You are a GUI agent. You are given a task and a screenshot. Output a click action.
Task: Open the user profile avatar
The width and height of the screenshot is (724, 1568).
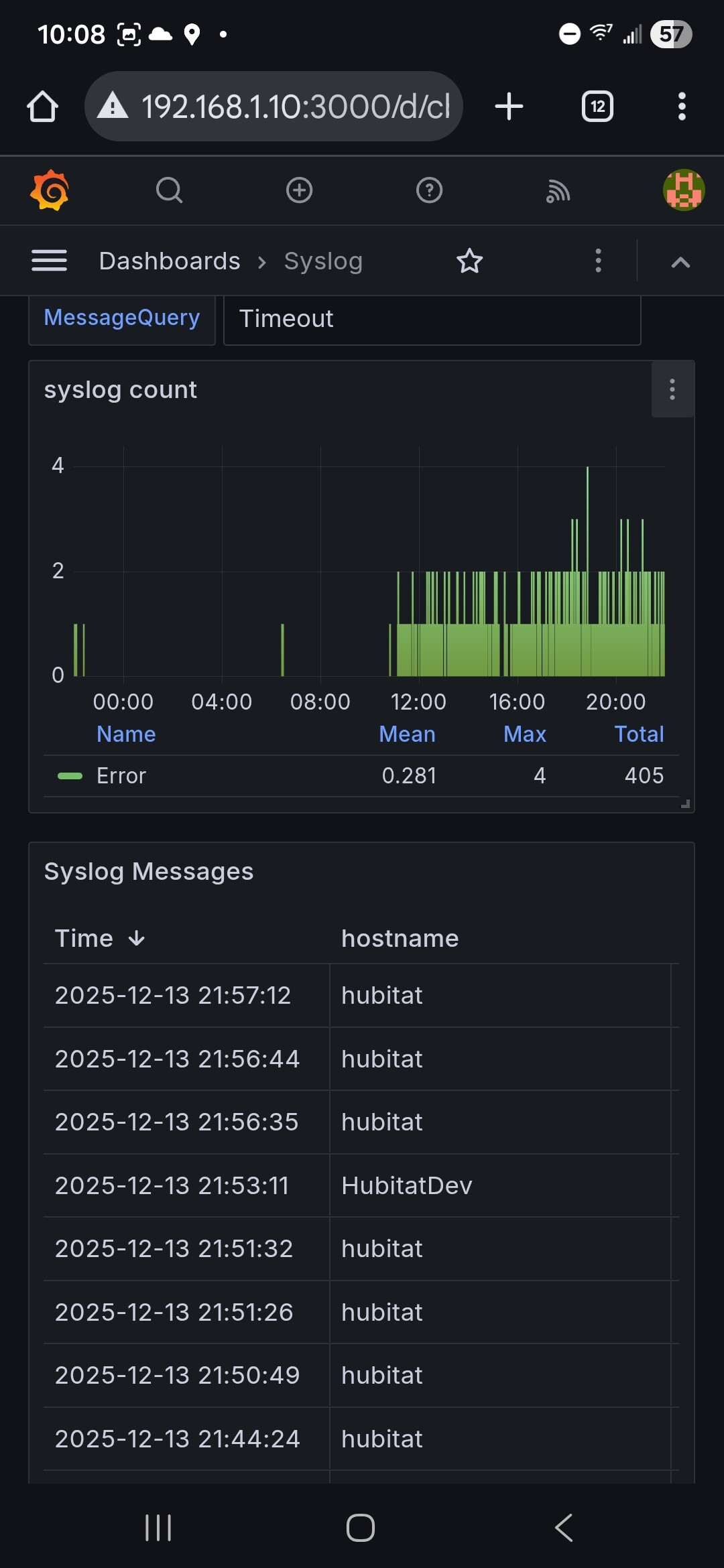point(683,190)
